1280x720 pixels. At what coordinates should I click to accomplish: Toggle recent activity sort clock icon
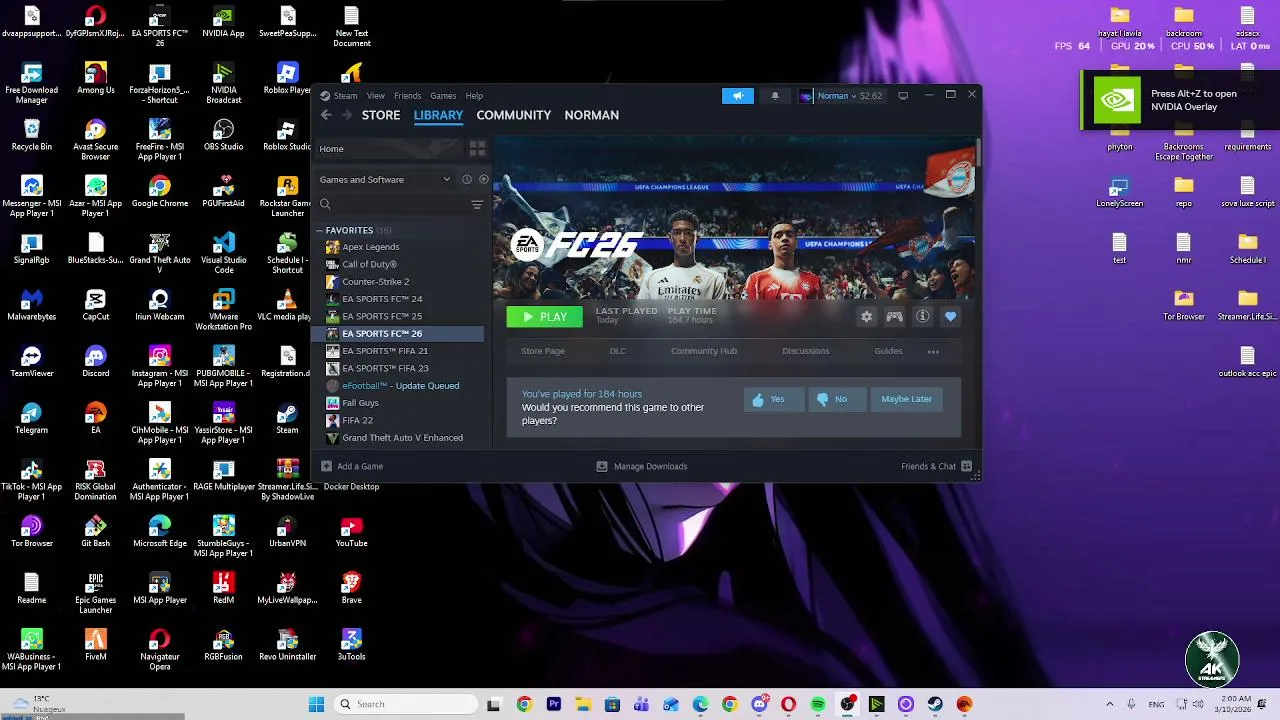467,179
